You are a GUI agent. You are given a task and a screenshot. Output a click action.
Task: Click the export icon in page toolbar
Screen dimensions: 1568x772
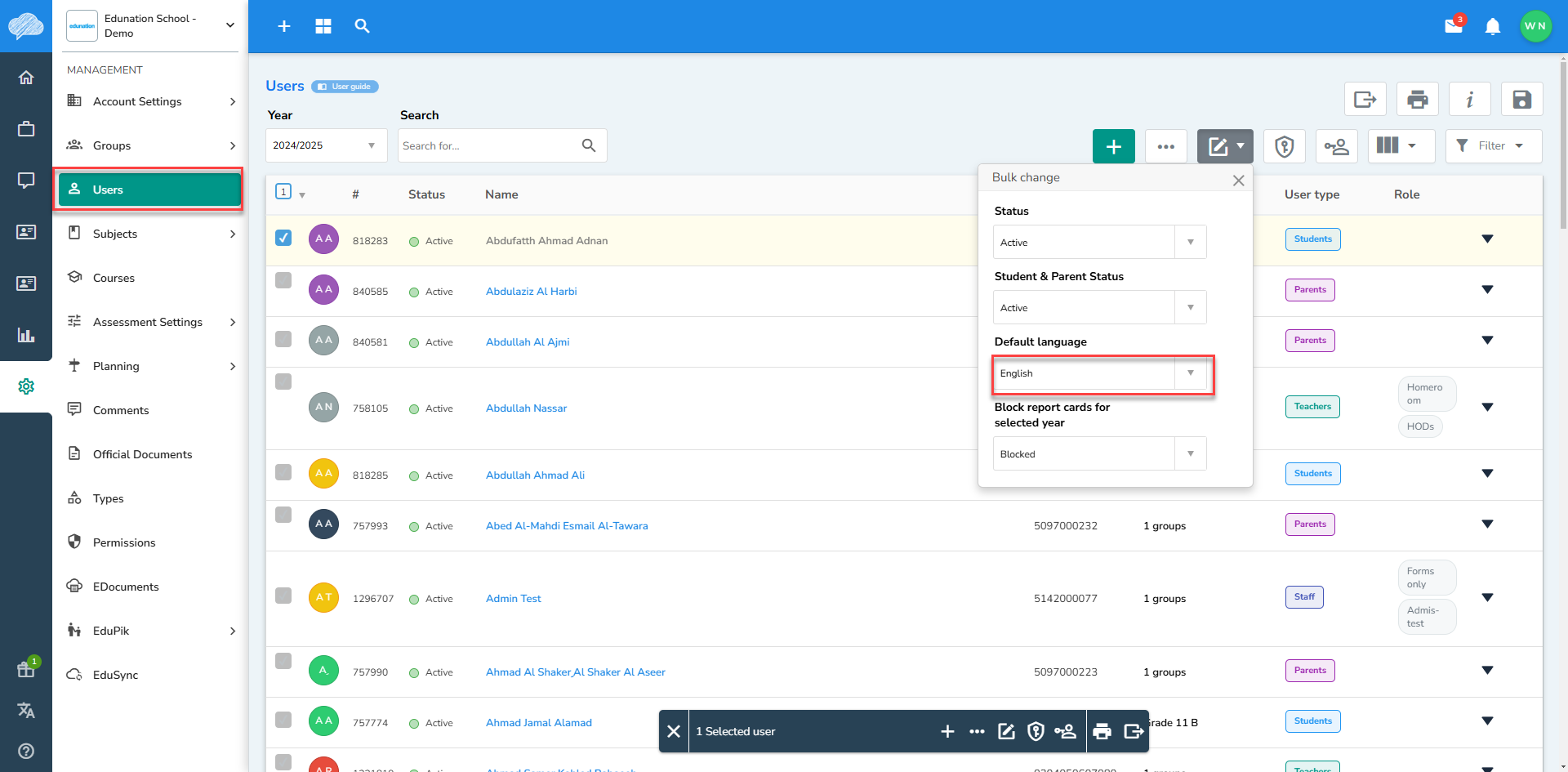click(1365, 100)
